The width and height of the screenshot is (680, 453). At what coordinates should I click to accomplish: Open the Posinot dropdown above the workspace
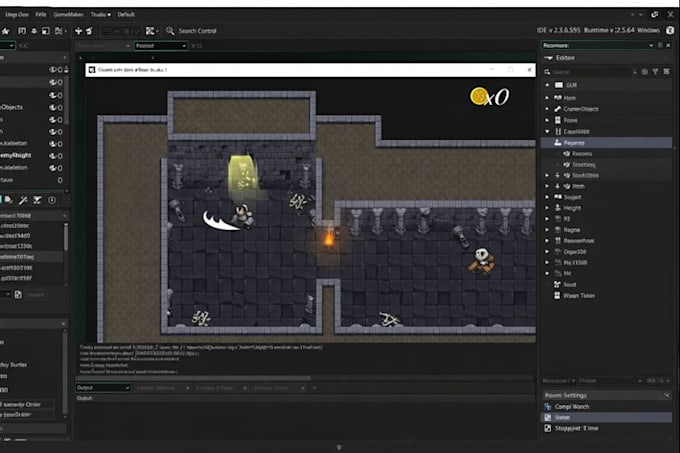coord(161,46)
